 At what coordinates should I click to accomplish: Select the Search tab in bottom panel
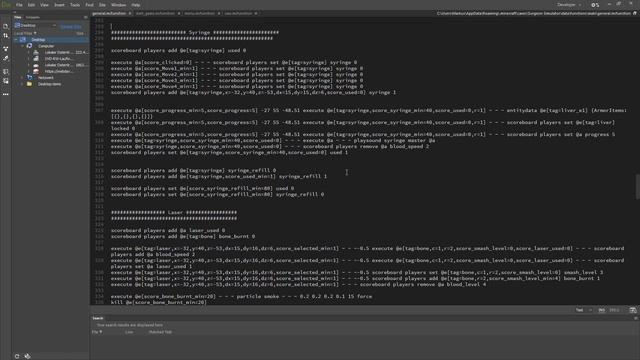pos(98,318)
